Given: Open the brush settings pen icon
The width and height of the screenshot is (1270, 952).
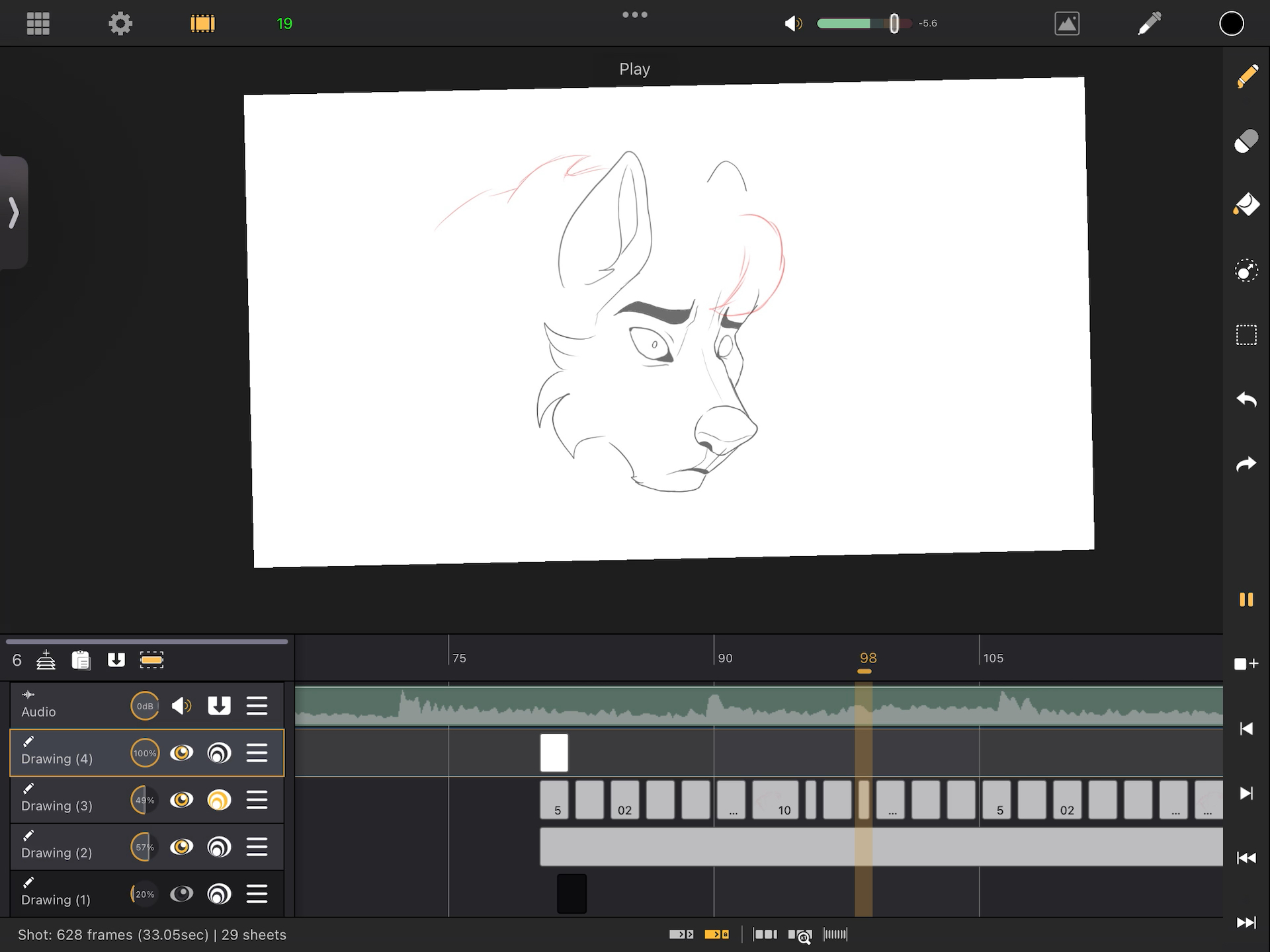Looking at the screenshot, I should [x=1150, y=24].
